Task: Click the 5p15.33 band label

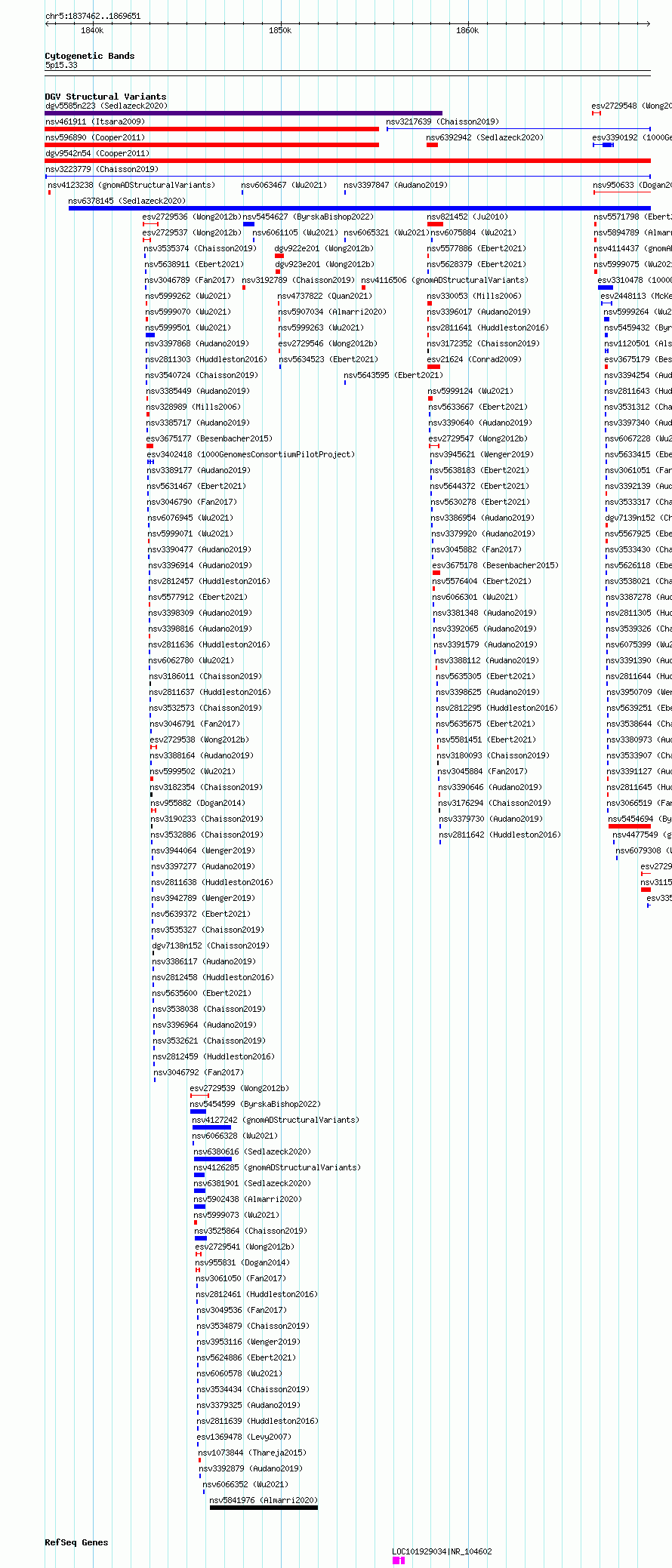Action: click(x=61, y=66)
